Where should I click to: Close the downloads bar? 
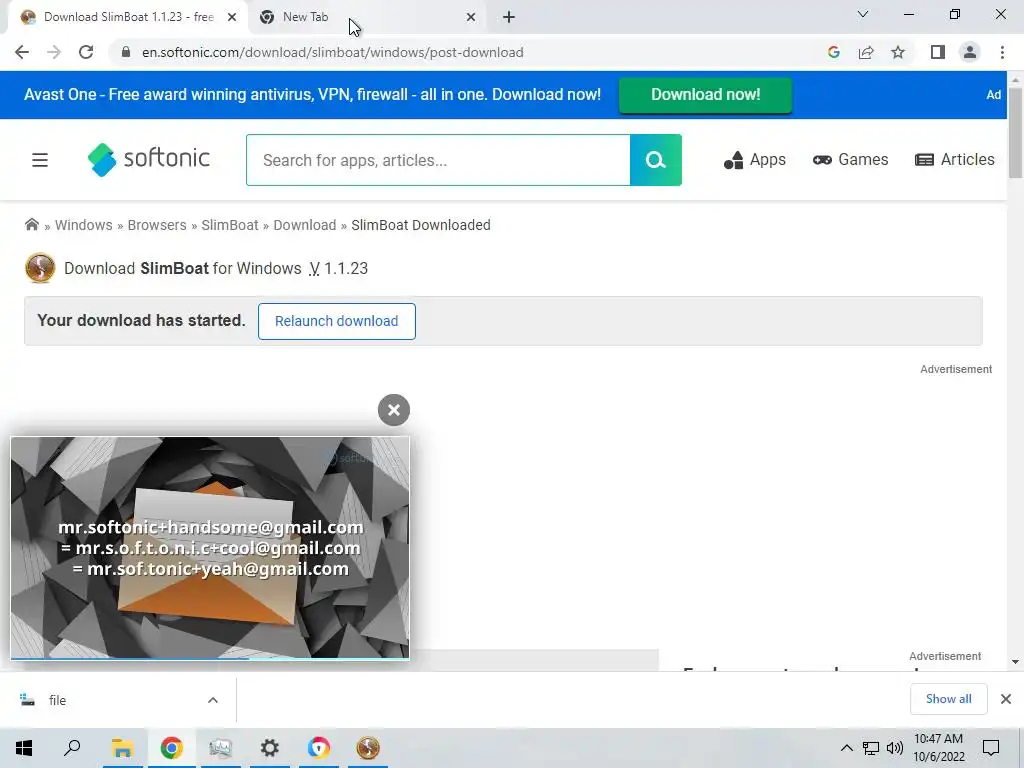click(1006, 699)
